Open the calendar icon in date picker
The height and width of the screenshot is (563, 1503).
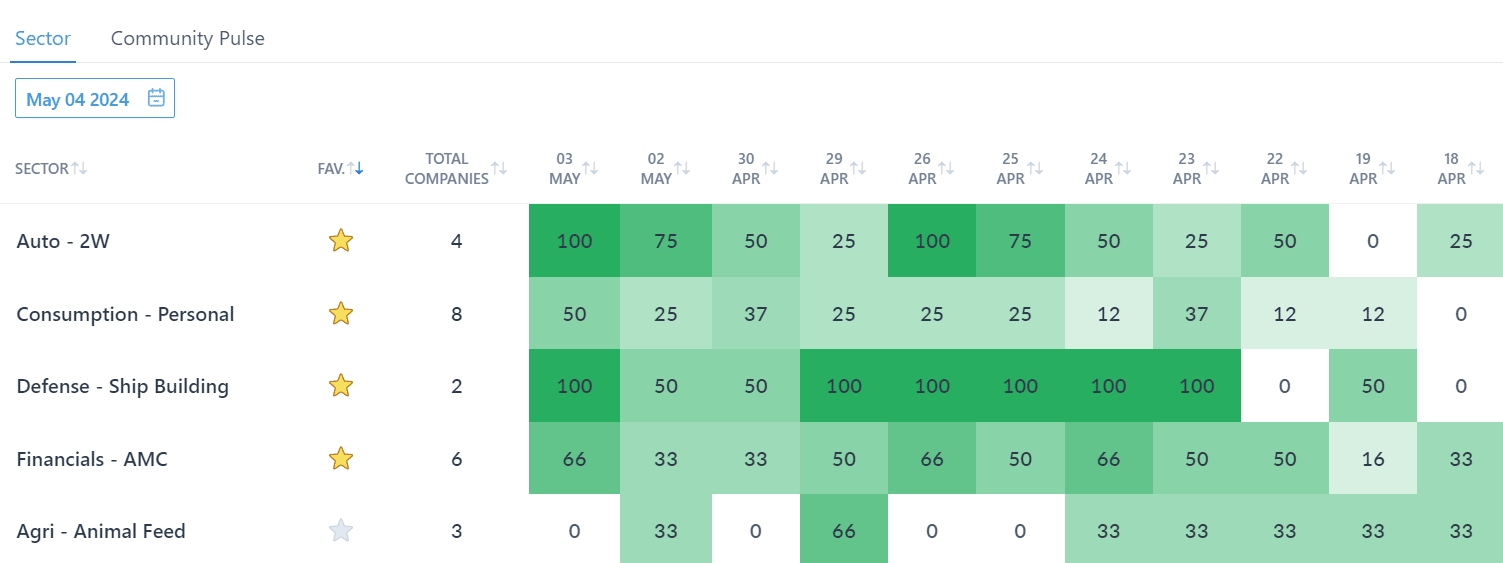point(156,98)
